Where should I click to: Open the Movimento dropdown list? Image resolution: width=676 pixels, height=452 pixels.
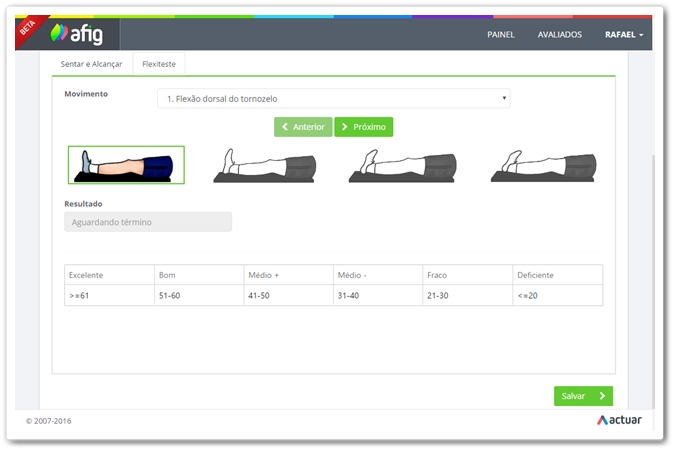pos(333,99)
